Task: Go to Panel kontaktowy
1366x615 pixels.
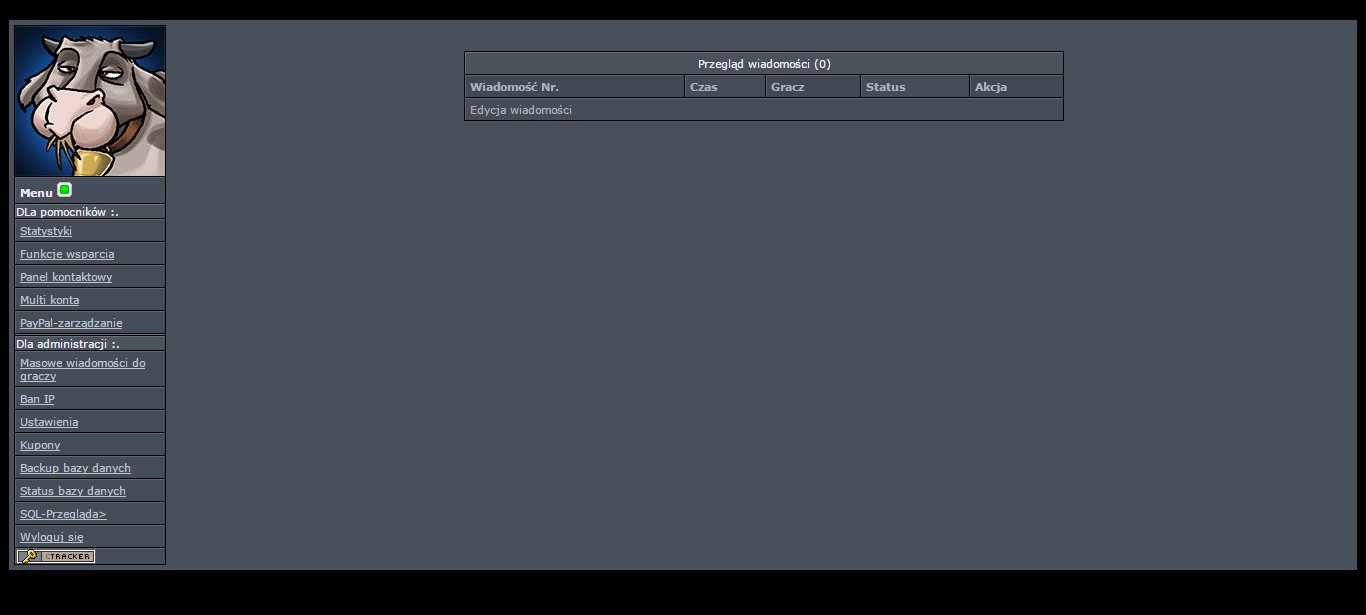Action: [66, 277]
